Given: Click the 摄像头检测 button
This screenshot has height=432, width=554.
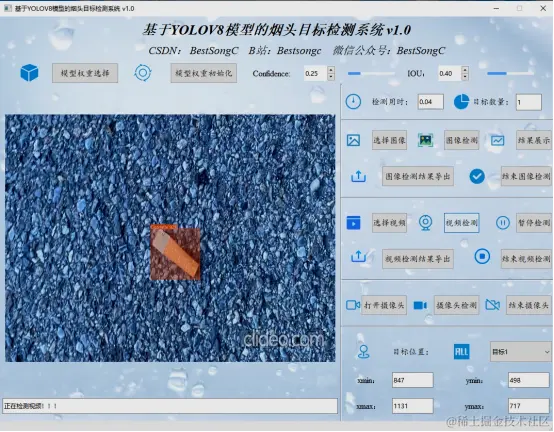Looking at the screenshot, I should 456,305.
